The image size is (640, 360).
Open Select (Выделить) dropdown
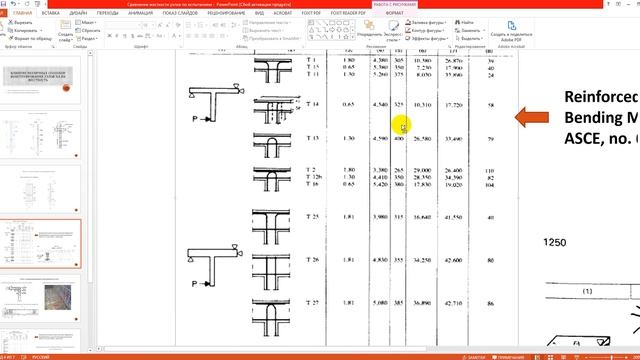469,38
